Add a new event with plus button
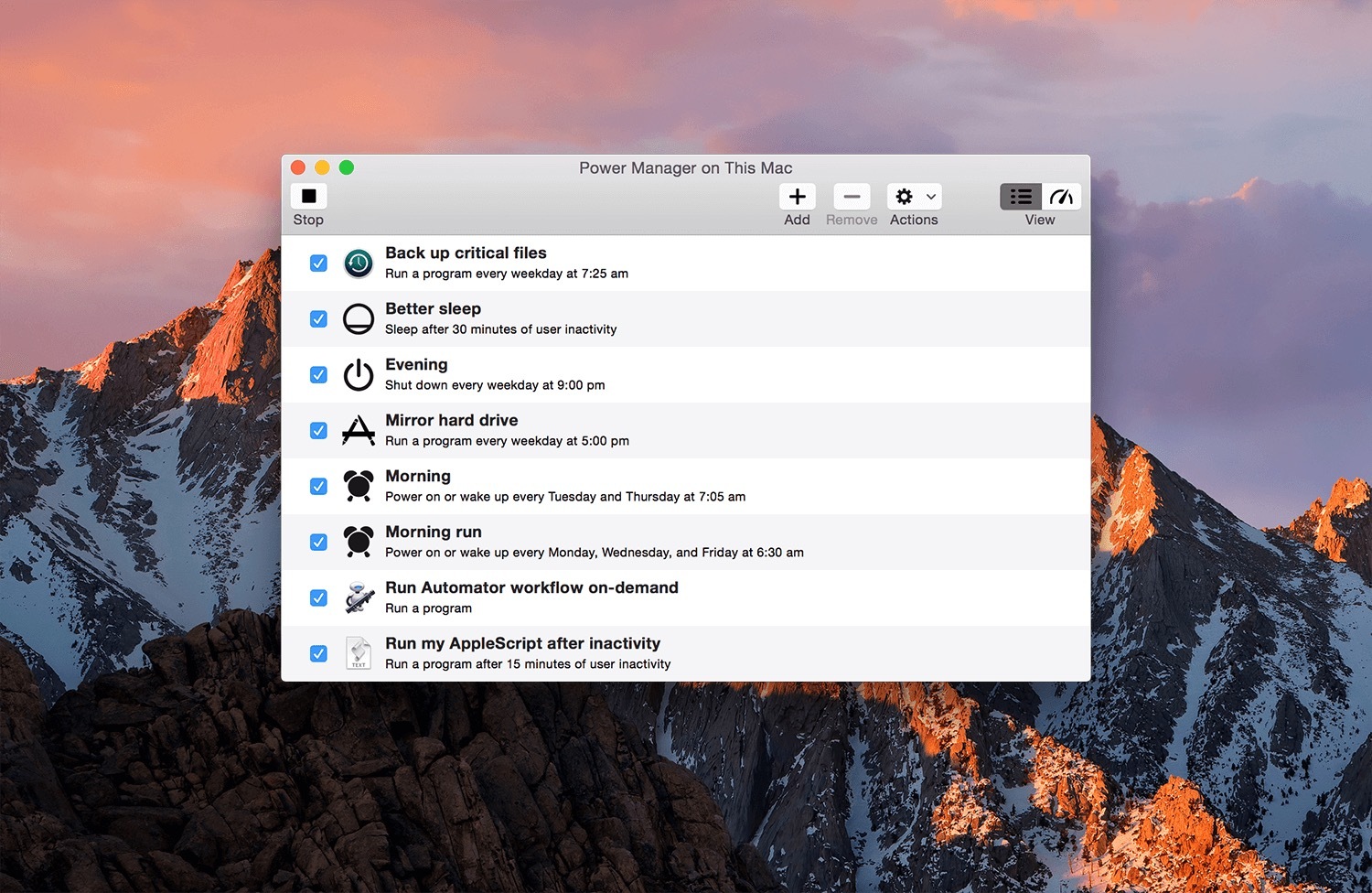 point(797,197)
